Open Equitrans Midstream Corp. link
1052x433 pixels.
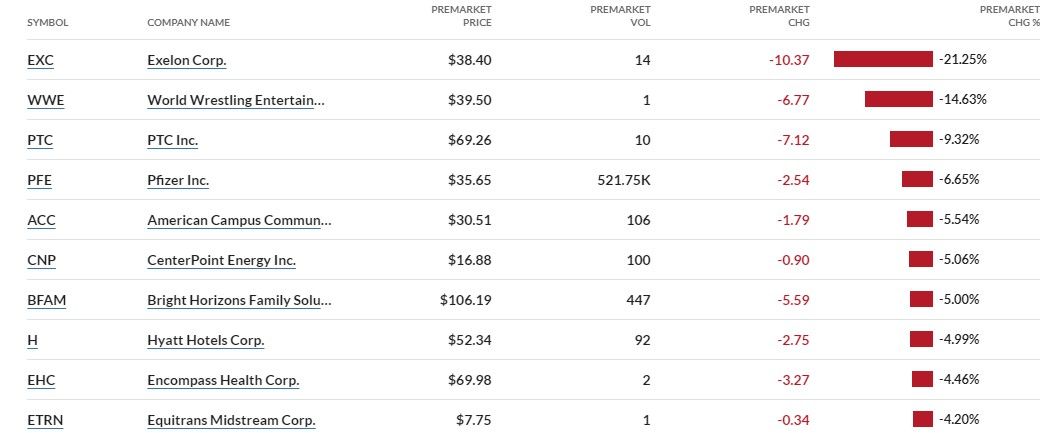pyautogui.click(x=231, y=420)
